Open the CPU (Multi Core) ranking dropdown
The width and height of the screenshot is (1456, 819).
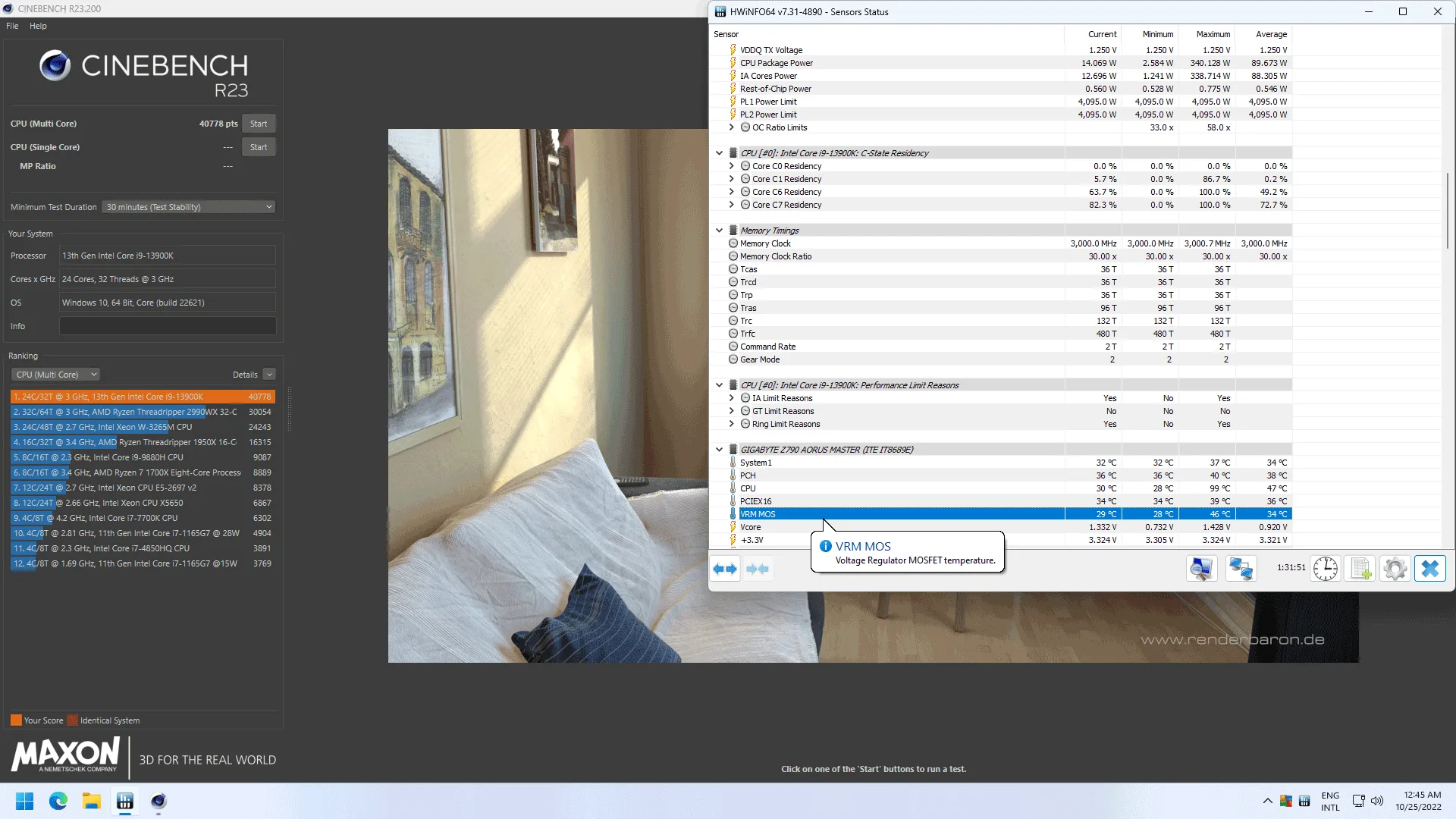[x=55, y=375]
